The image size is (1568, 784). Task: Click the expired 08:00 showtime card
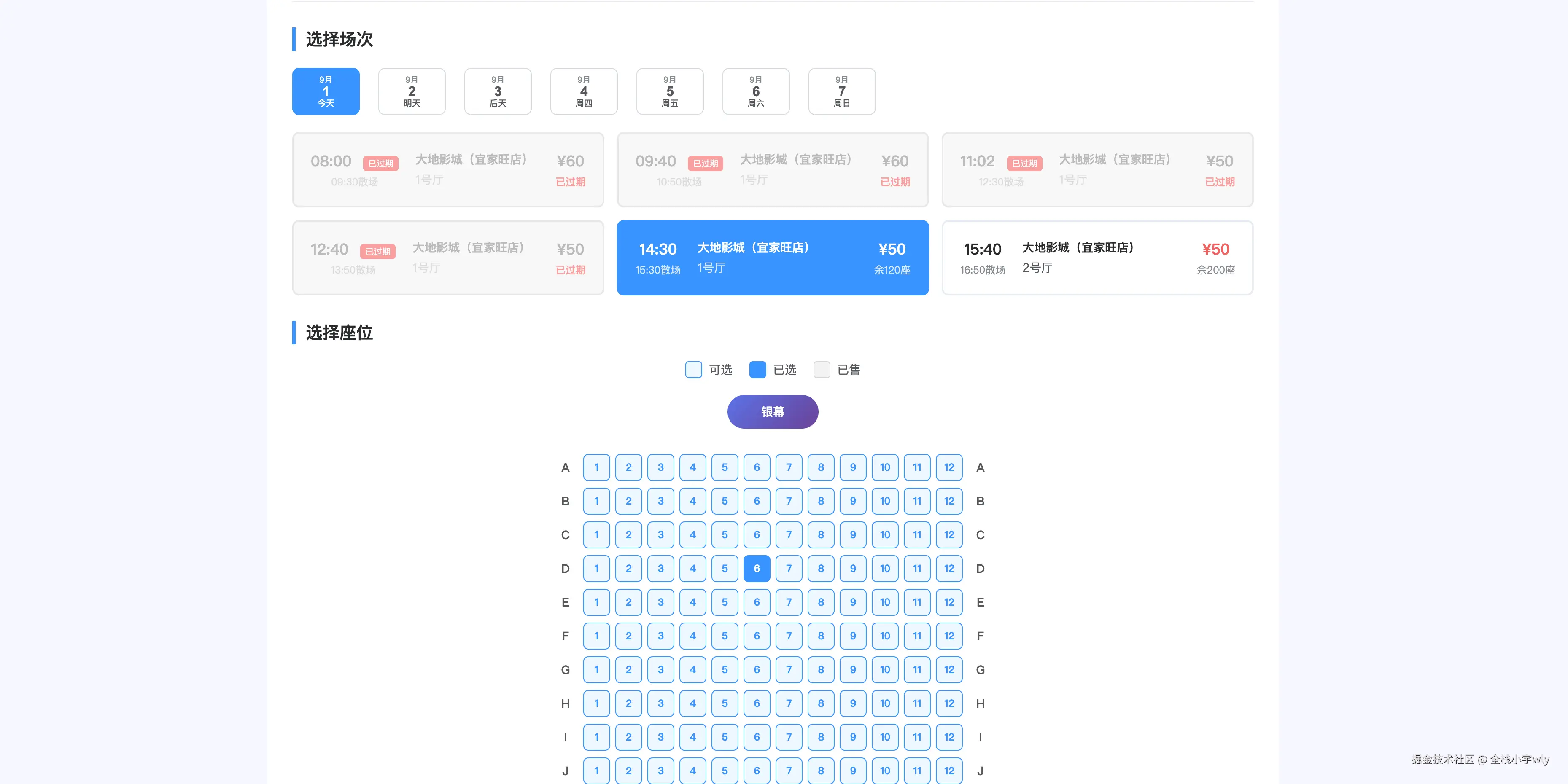pos(448,170)
